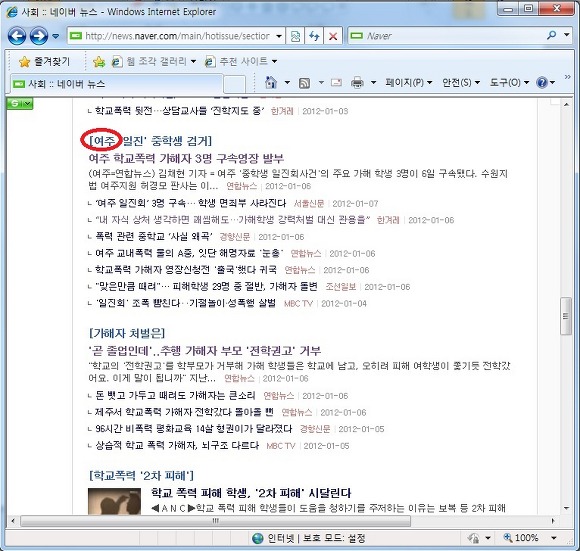580x551 pixels.
Task: Click the printer icon
Action: (x=357, y=82)
